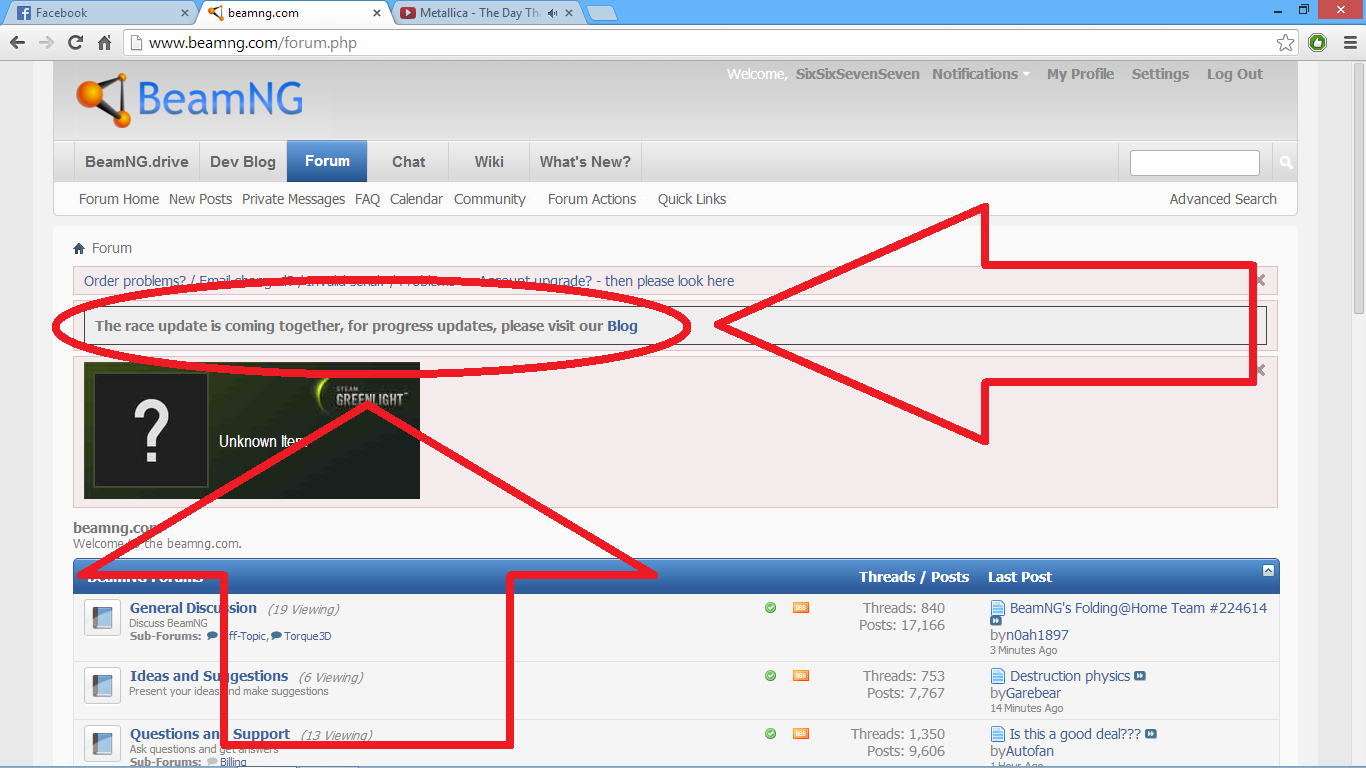1366x768 pixels.
Task: Open the FAQ link
Action: tap(367, 199)
